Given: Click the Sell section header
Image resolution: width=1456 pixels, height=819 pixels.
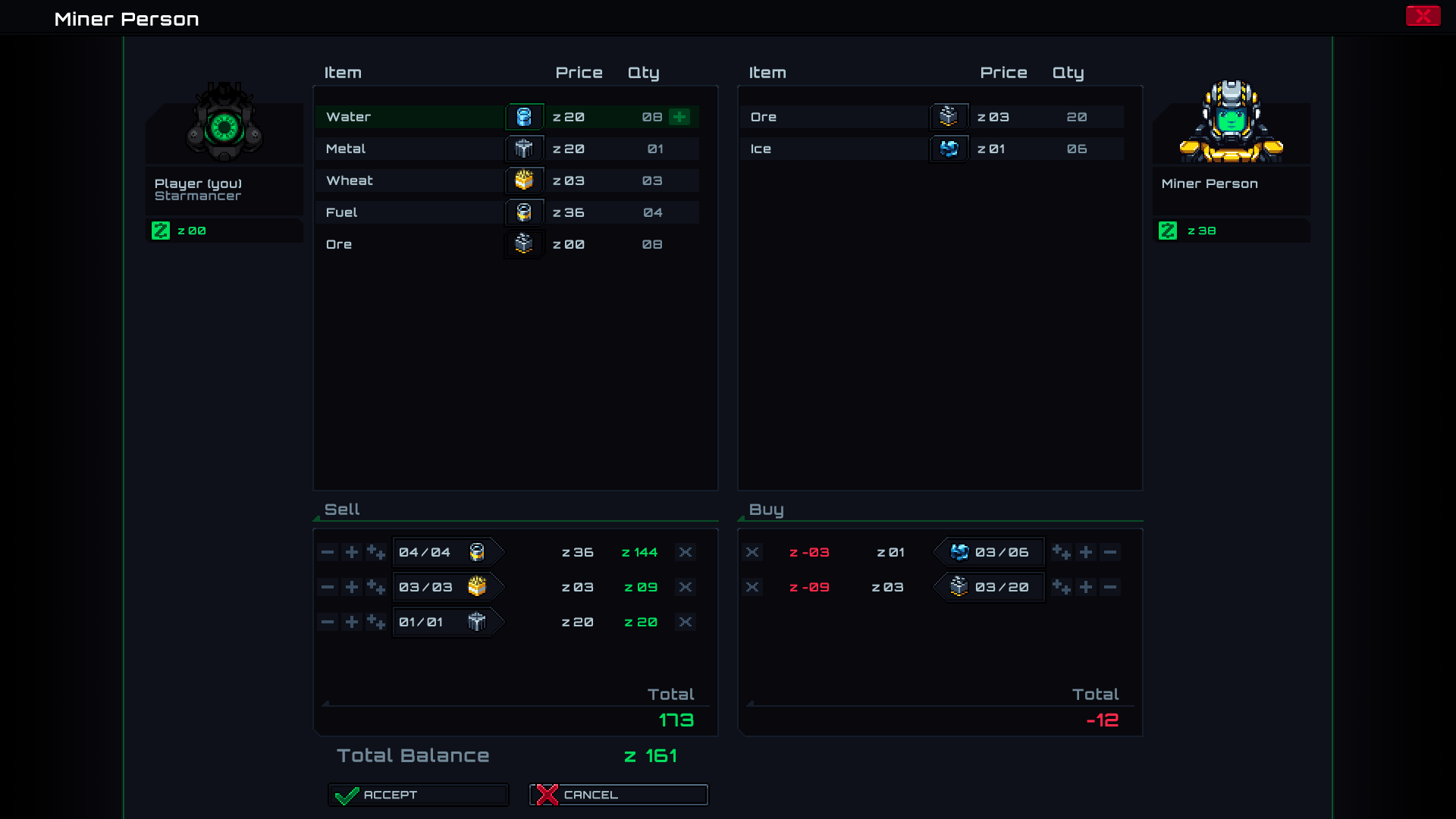Looking at the screenshot, I should (343, 510).
